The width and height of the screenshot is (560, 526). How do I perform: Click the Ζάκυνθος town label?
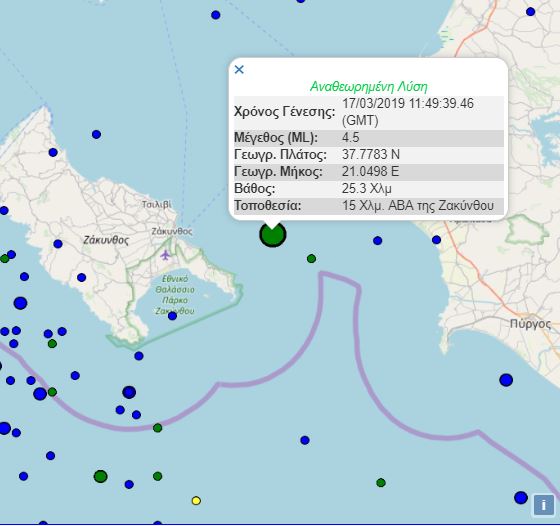point(172,231)
